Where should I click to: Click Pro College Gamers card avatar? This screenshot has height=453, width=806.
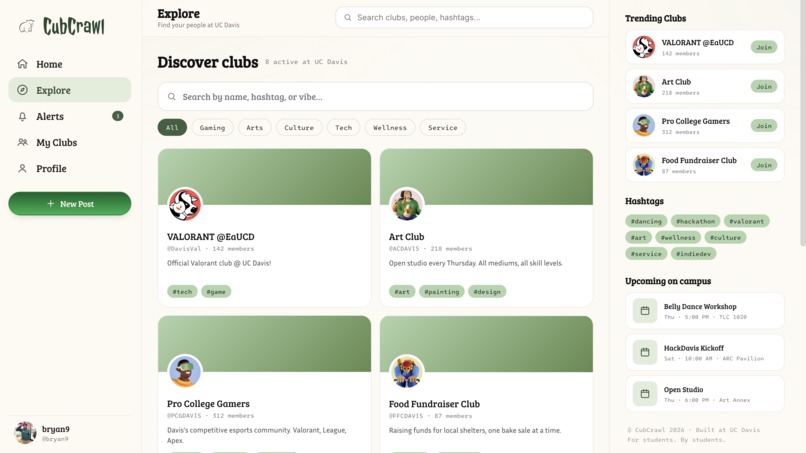[185, 371]
